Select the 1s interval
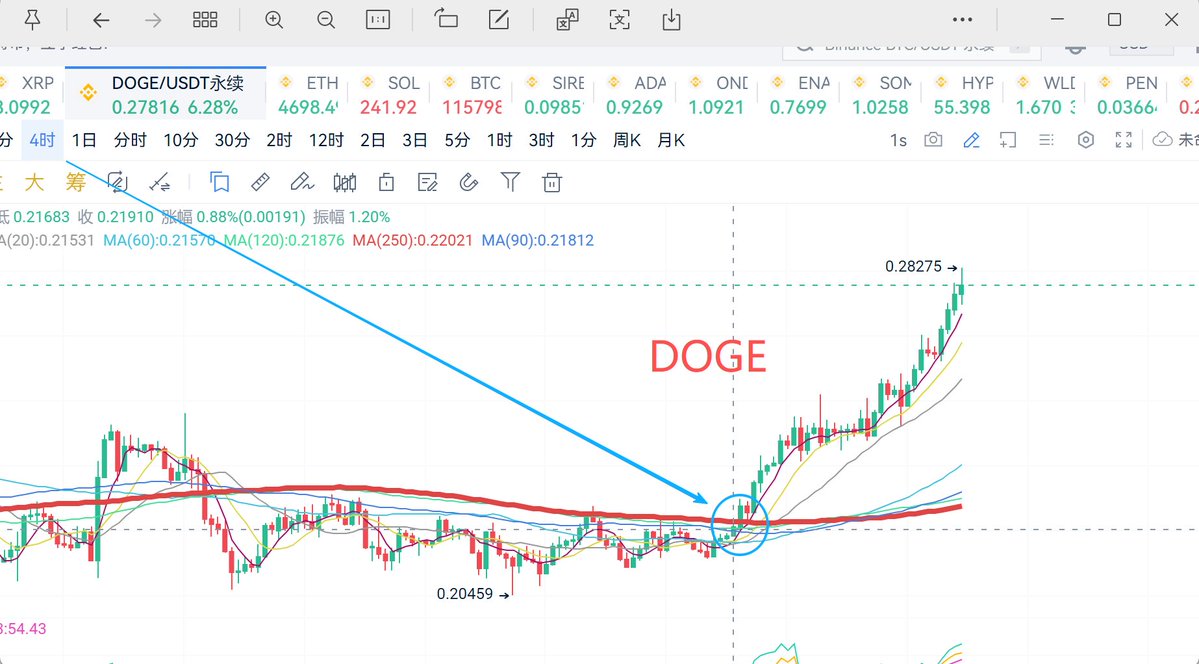The width and height of the screenshot is (1199, 664). (898, 141)
